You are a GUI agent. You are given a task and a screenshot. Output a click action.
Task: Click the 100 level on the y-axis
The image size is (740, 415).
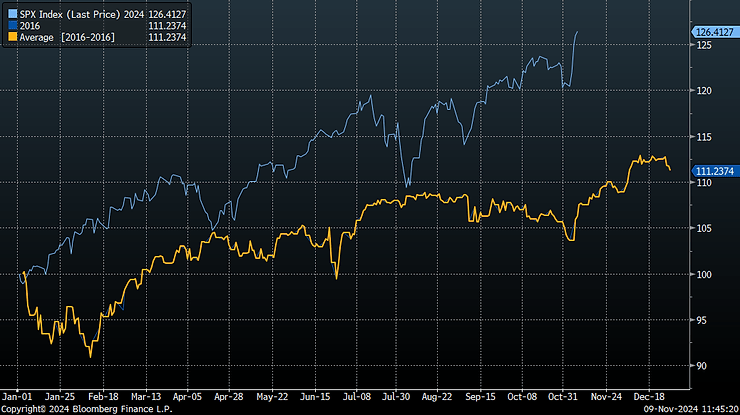pyautogui.click(x=702, y=274)
